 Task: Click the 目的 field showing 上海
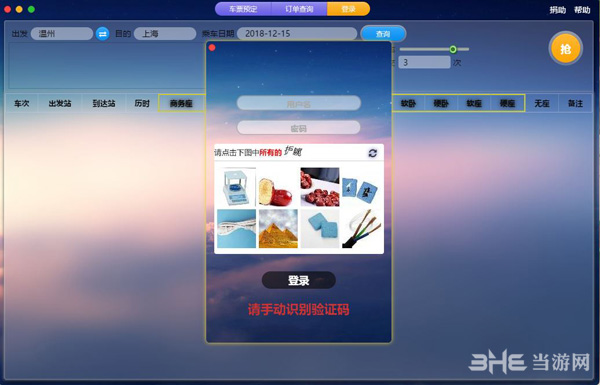165,34
